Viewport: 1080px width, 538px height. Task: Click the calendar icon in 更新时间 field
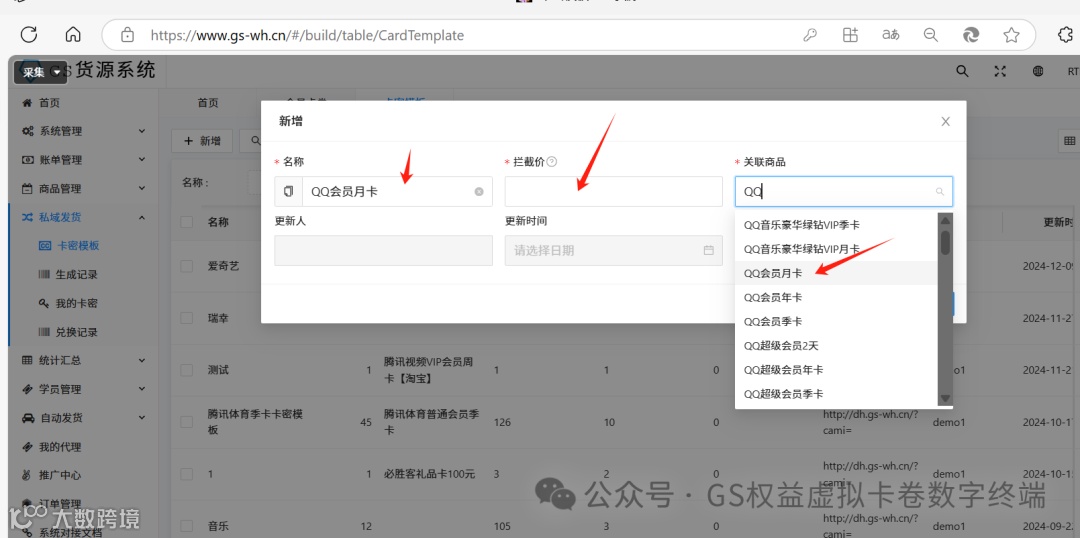click(708, 250)
